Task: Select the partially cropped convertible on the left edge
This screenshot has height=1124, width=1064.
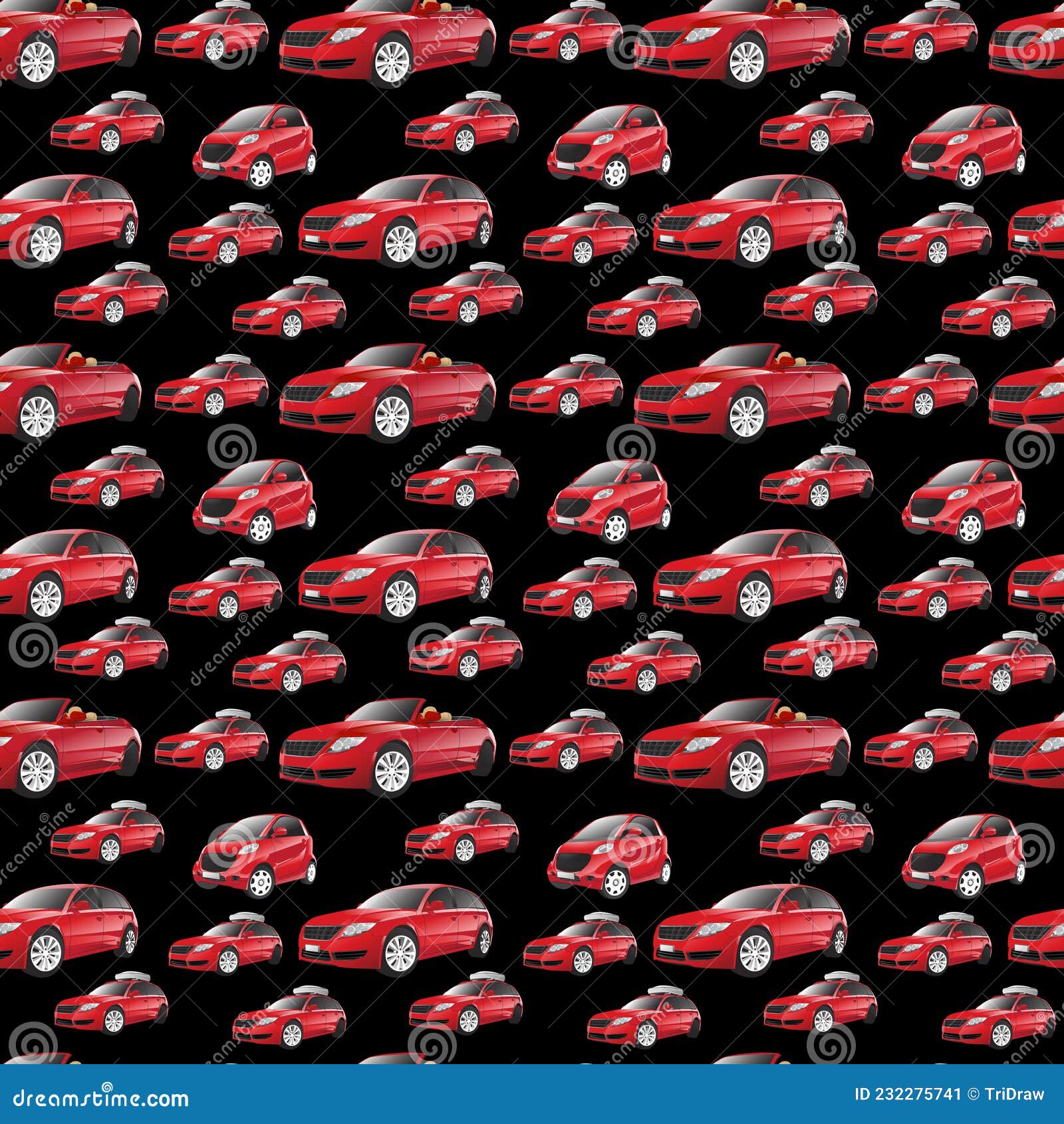Action: click(x=66, y=392)
